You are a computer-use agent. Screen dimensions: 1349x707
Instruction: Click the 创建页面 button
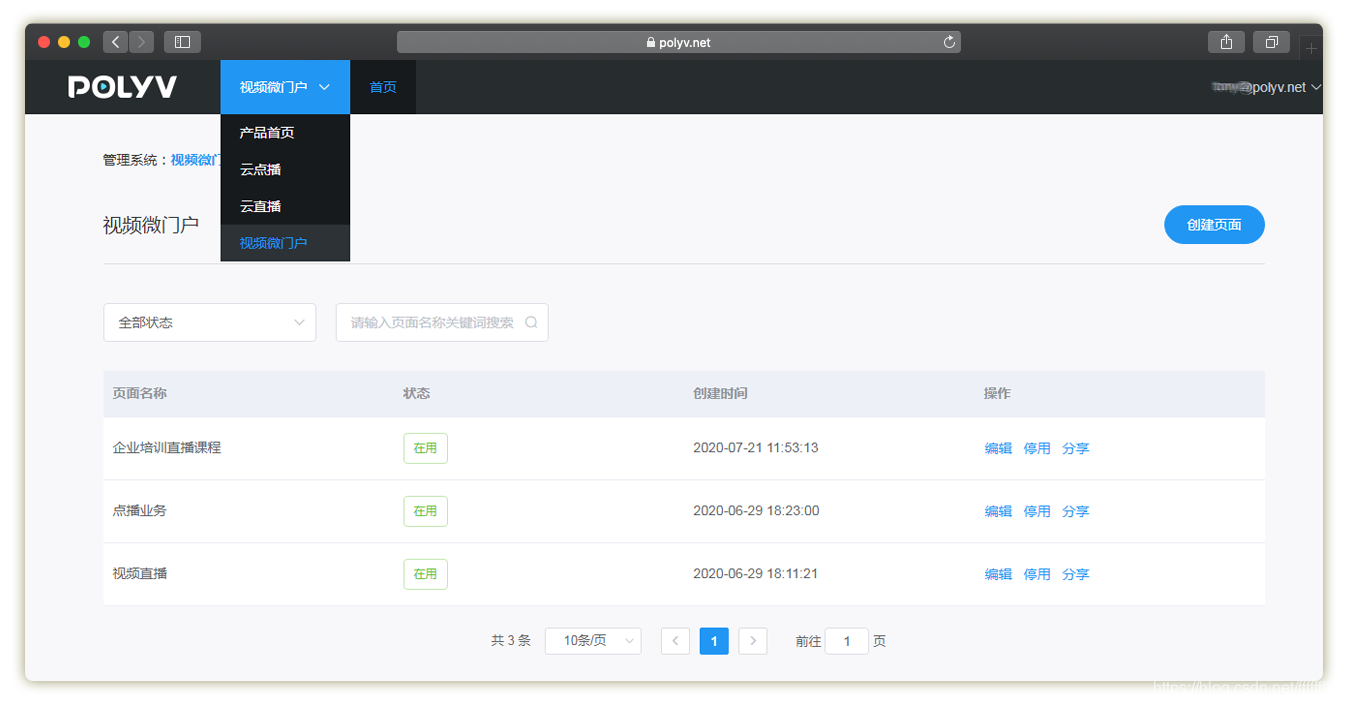point(1214,225)
